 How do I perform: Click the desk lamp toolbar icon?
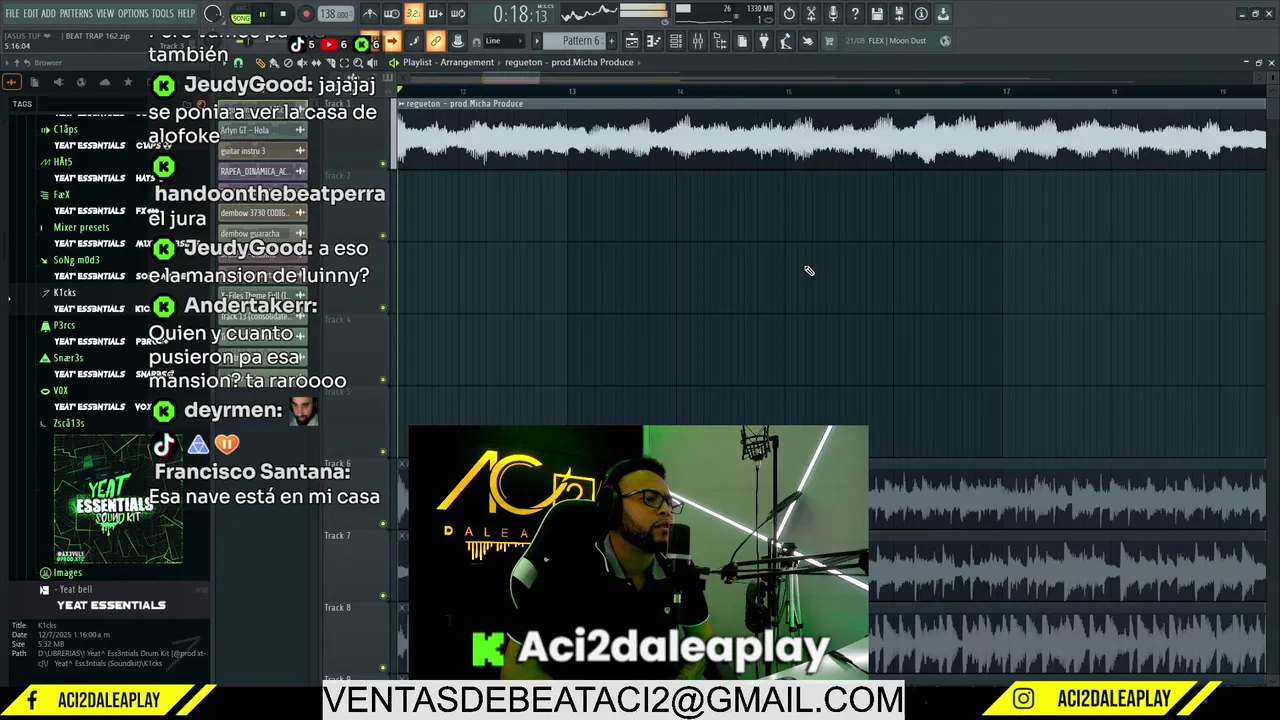click(786, 41)
